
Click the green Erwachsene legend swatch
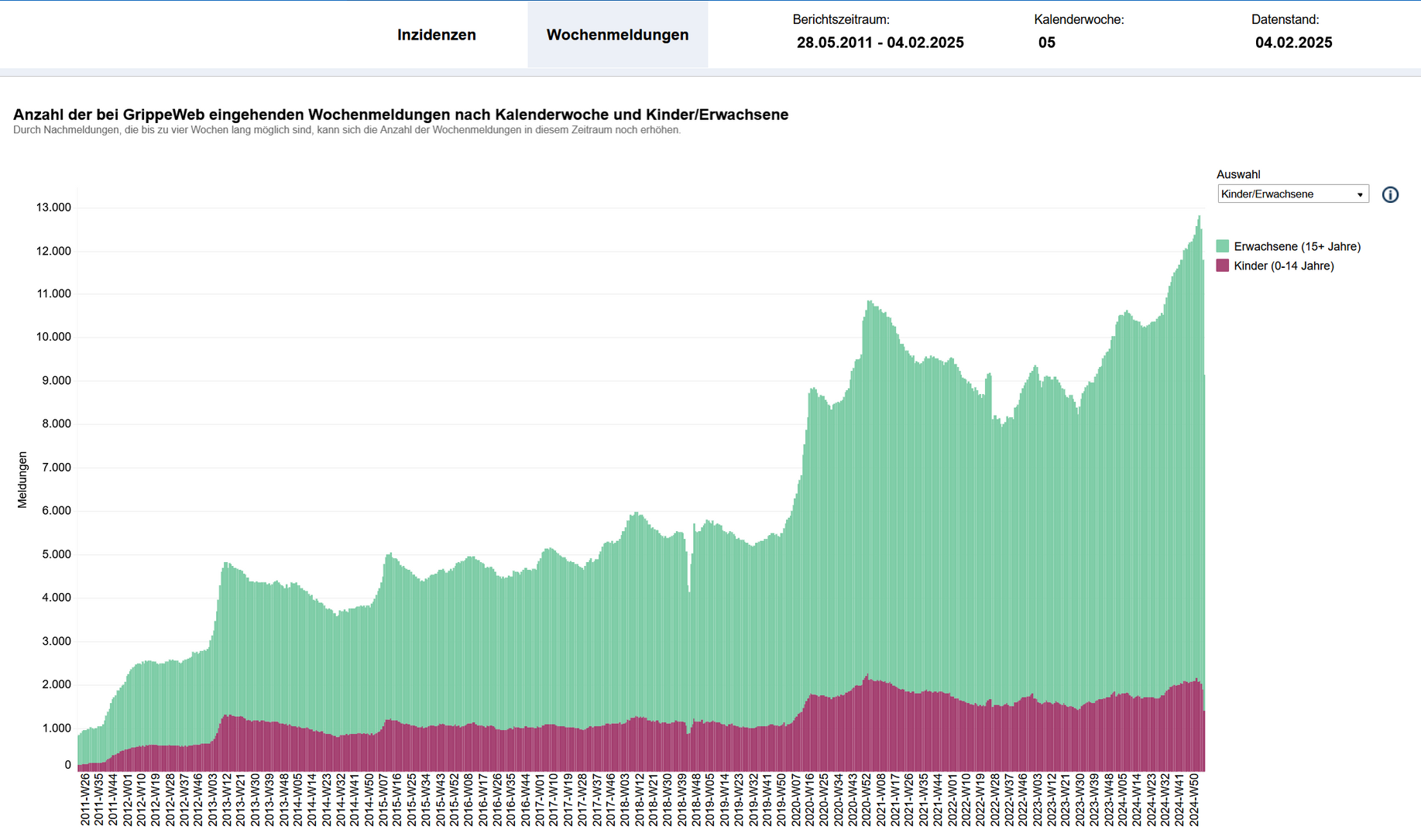coord(1223,246)
